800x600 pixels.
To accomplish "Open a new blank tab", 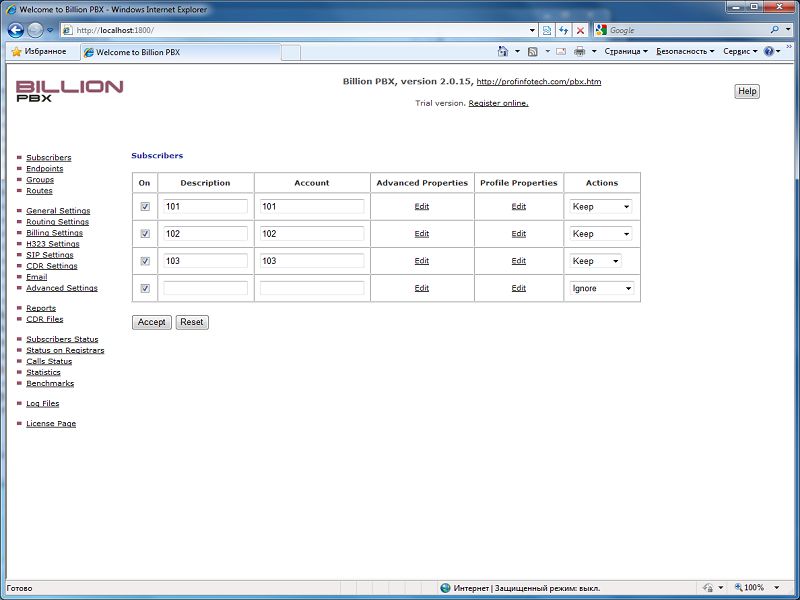I will pyautogui.click(x=291, y=53).
